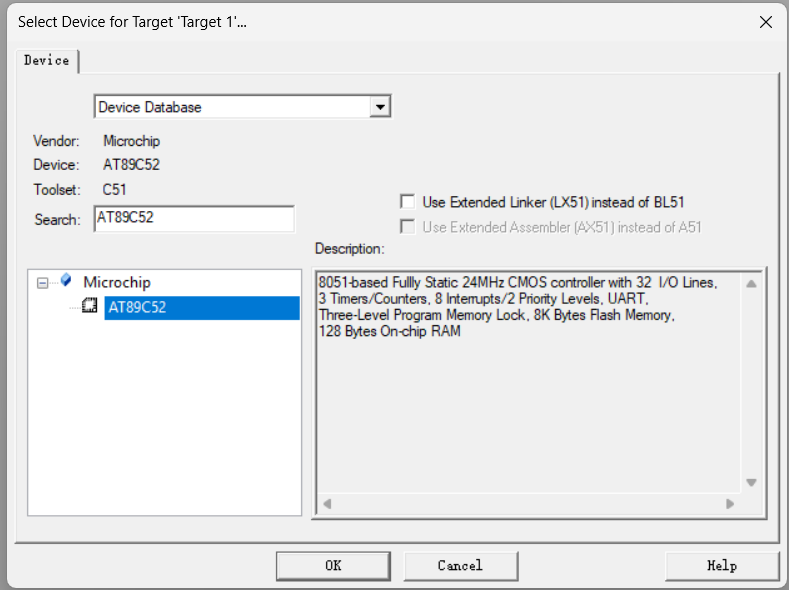This screenshot has width=789, height=590.
Task: Collapse the Microchip tree node
Action: [43, 283]
